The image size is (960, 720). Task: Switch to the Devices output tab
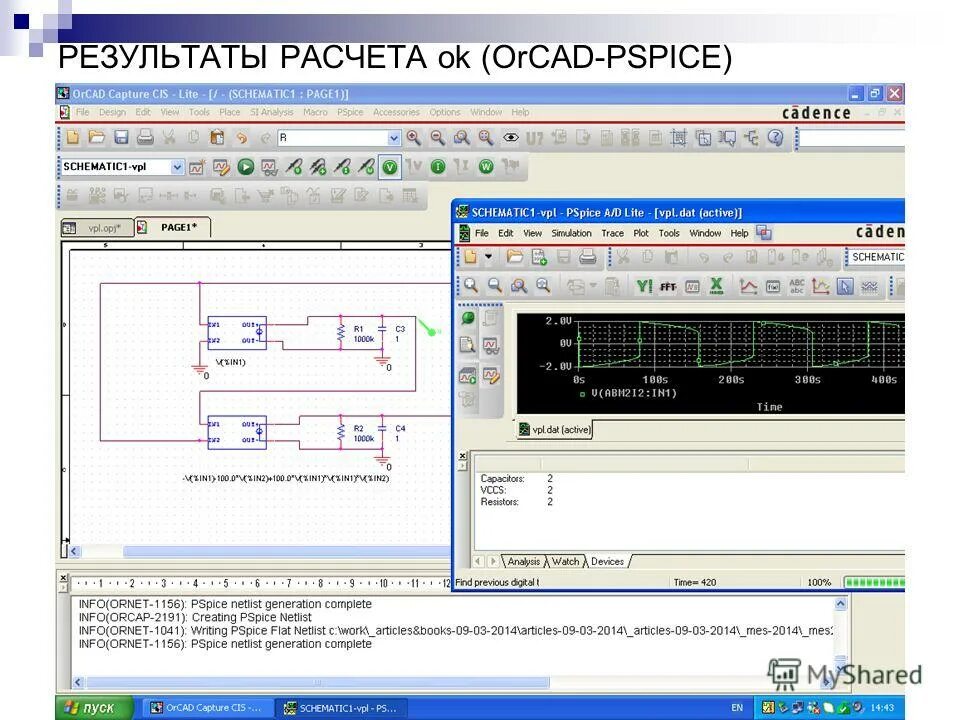[x=607, y=561]
